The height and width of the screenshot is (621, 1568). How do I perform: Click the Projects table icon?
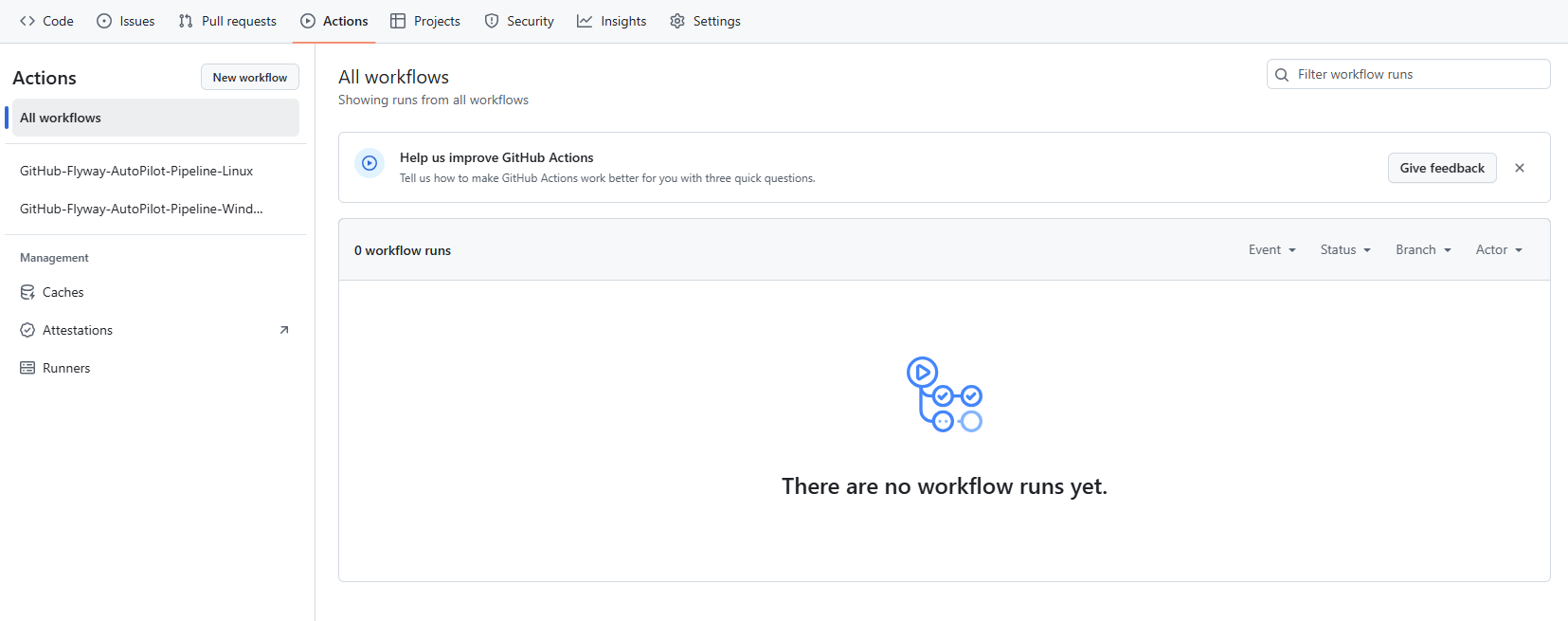point(398,21)
